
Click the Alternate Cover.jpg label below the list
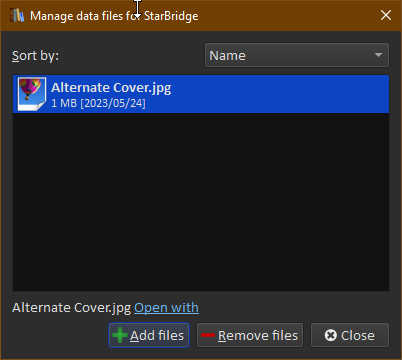71,308
